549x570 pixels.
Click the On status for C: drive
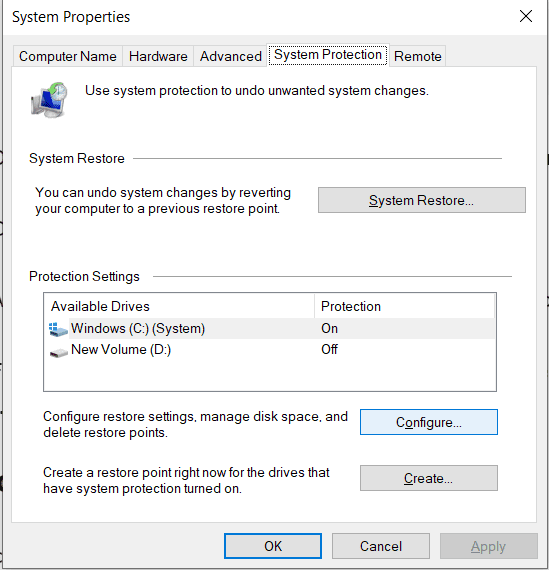(329, 329)
